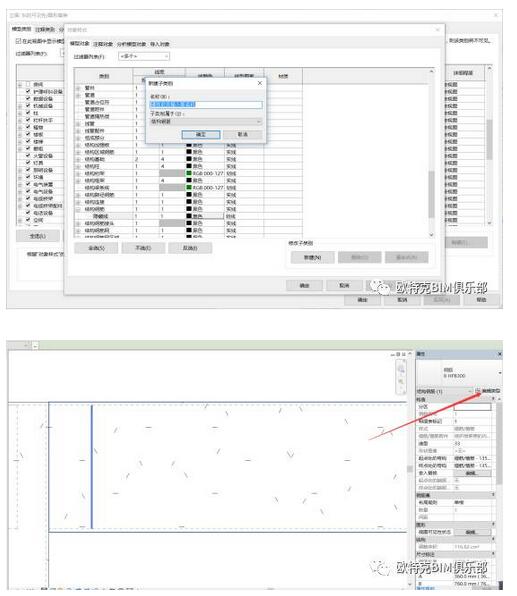Open the filter list dropdown in Object Styles

click(144, 56)
